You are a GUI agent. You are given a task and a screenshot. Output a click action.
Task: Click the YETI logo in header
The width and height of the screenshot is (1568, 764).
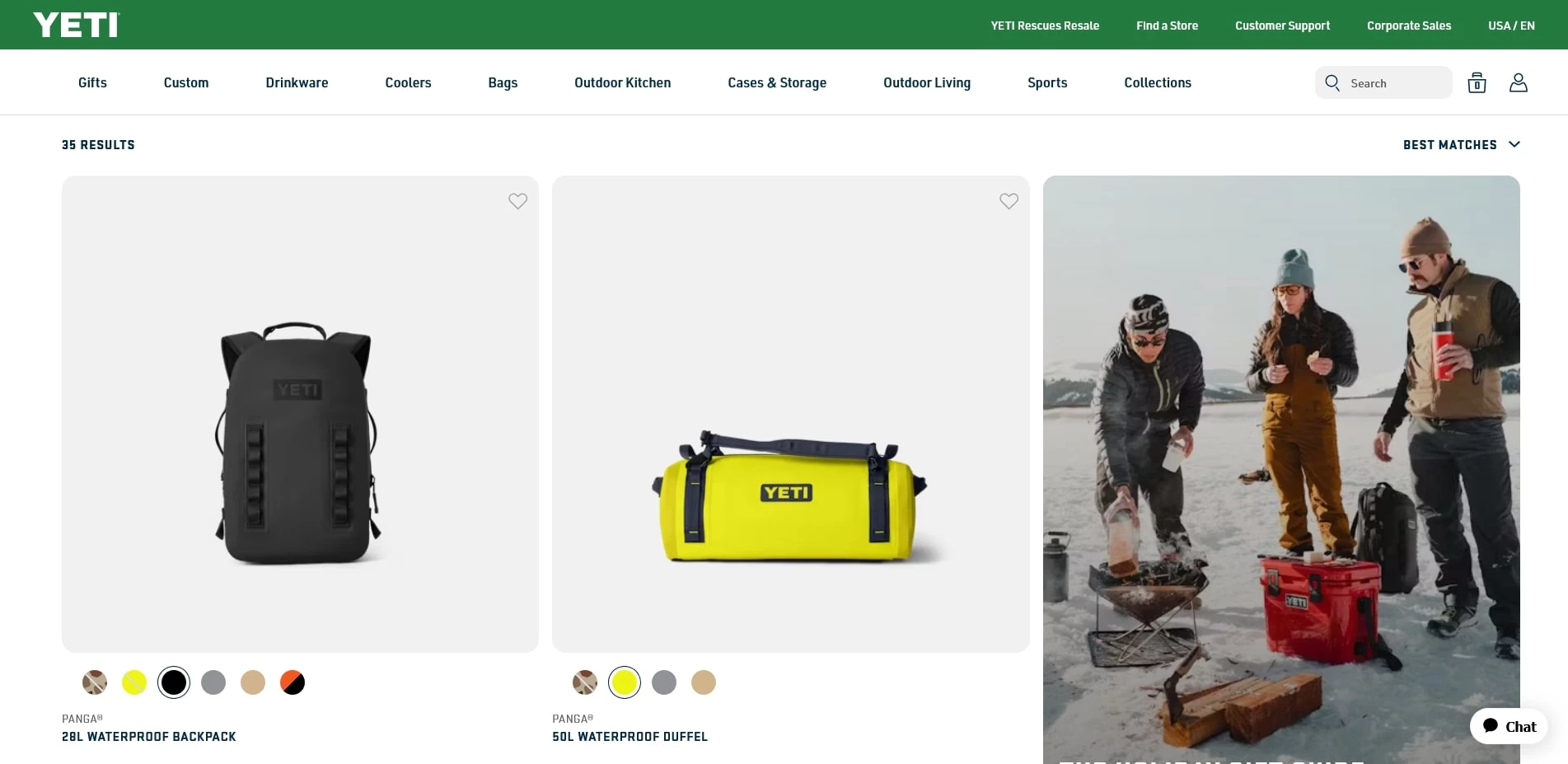[x=76, y=25]
